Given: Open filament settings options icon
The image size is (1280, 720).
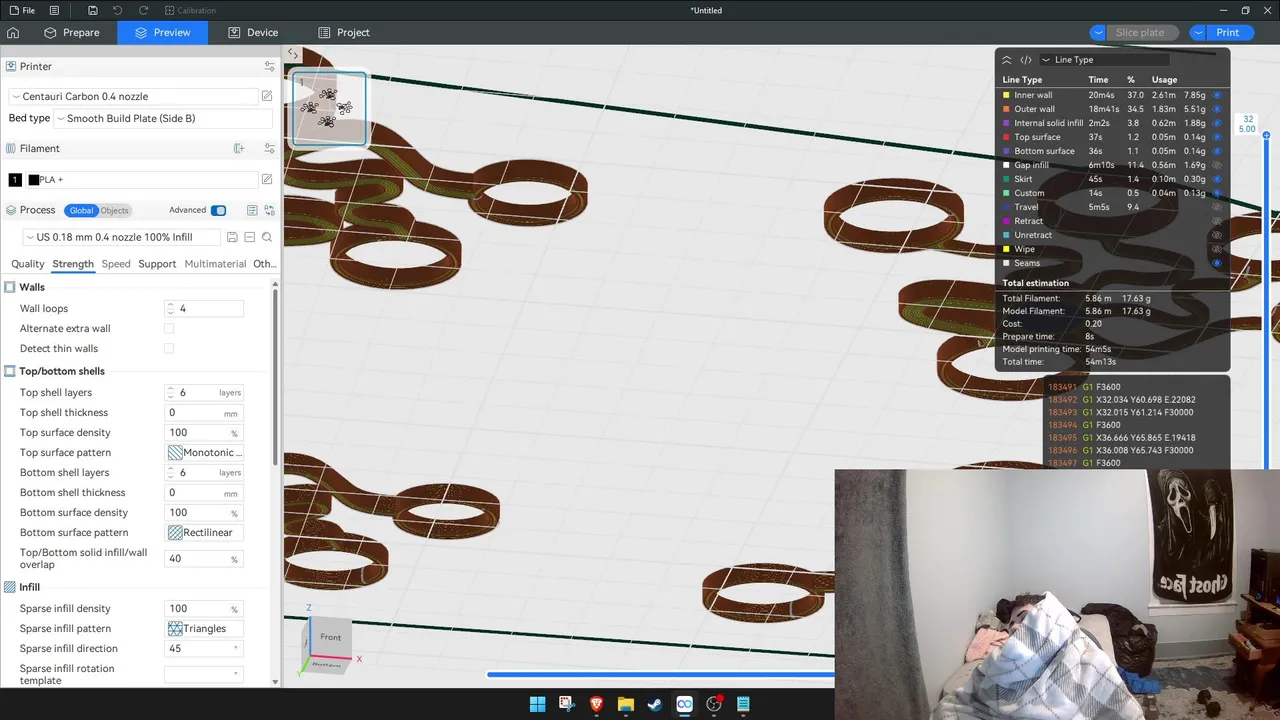Looking at the screenshot, I should [x=269, y=148].
